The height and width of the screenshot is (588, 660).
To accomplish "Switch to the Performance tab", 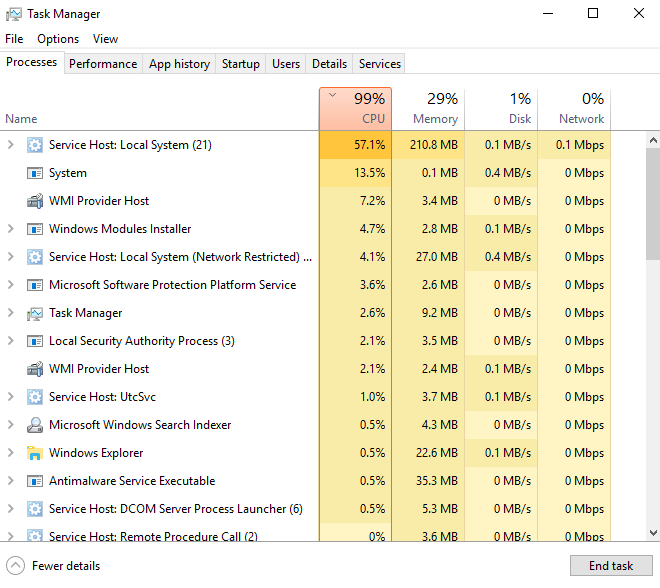I will [x=103, y=64].
